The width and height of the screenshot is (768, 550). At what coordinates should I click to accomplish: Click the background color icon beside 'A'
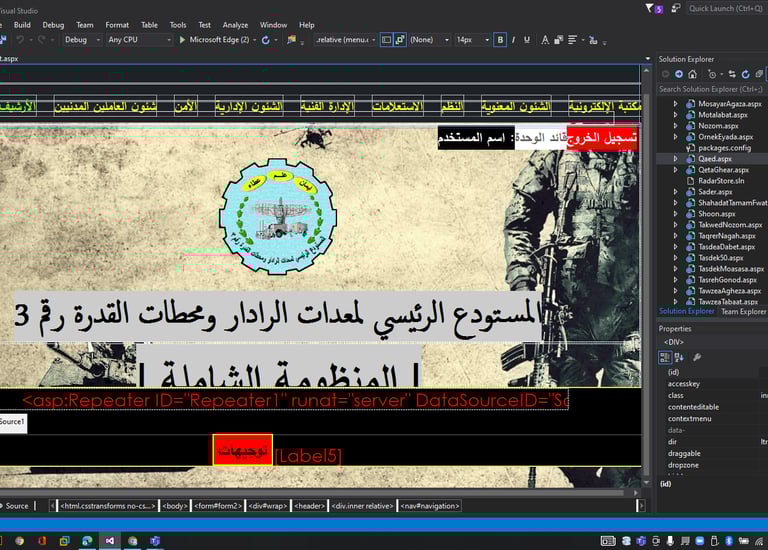[558, 40]
